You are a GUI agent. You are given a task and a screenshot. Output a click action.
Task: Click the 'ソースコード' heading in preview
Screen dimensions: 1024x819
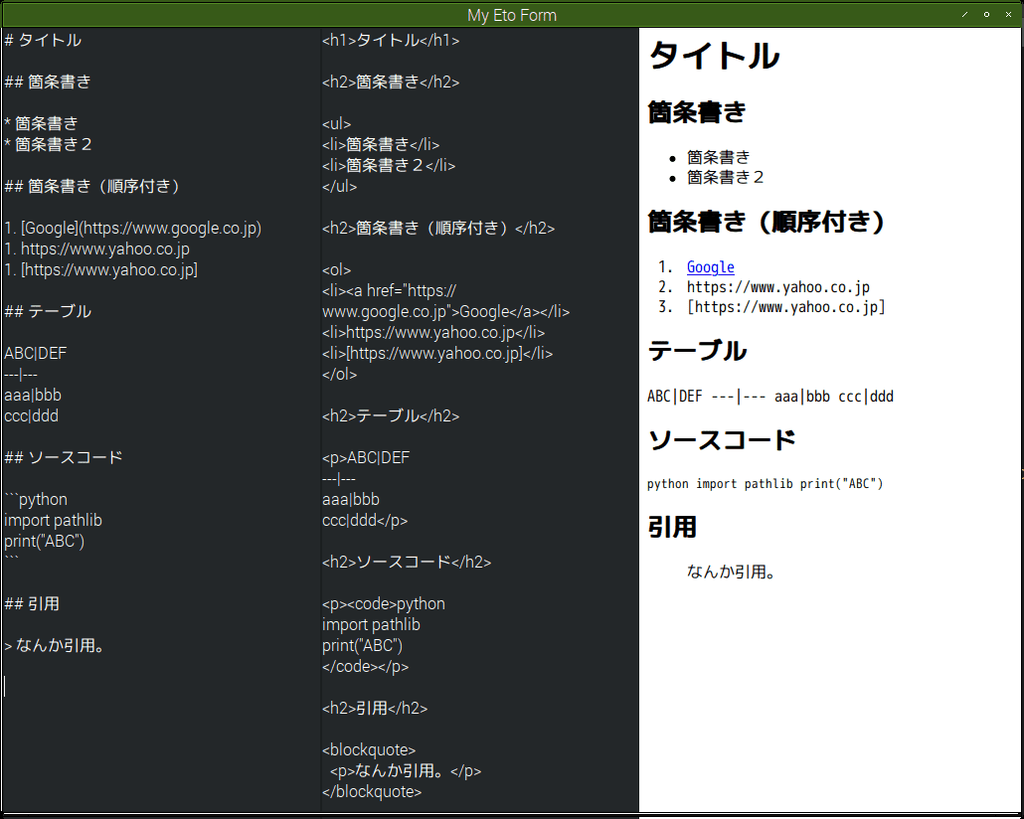[x=721, y=440]
